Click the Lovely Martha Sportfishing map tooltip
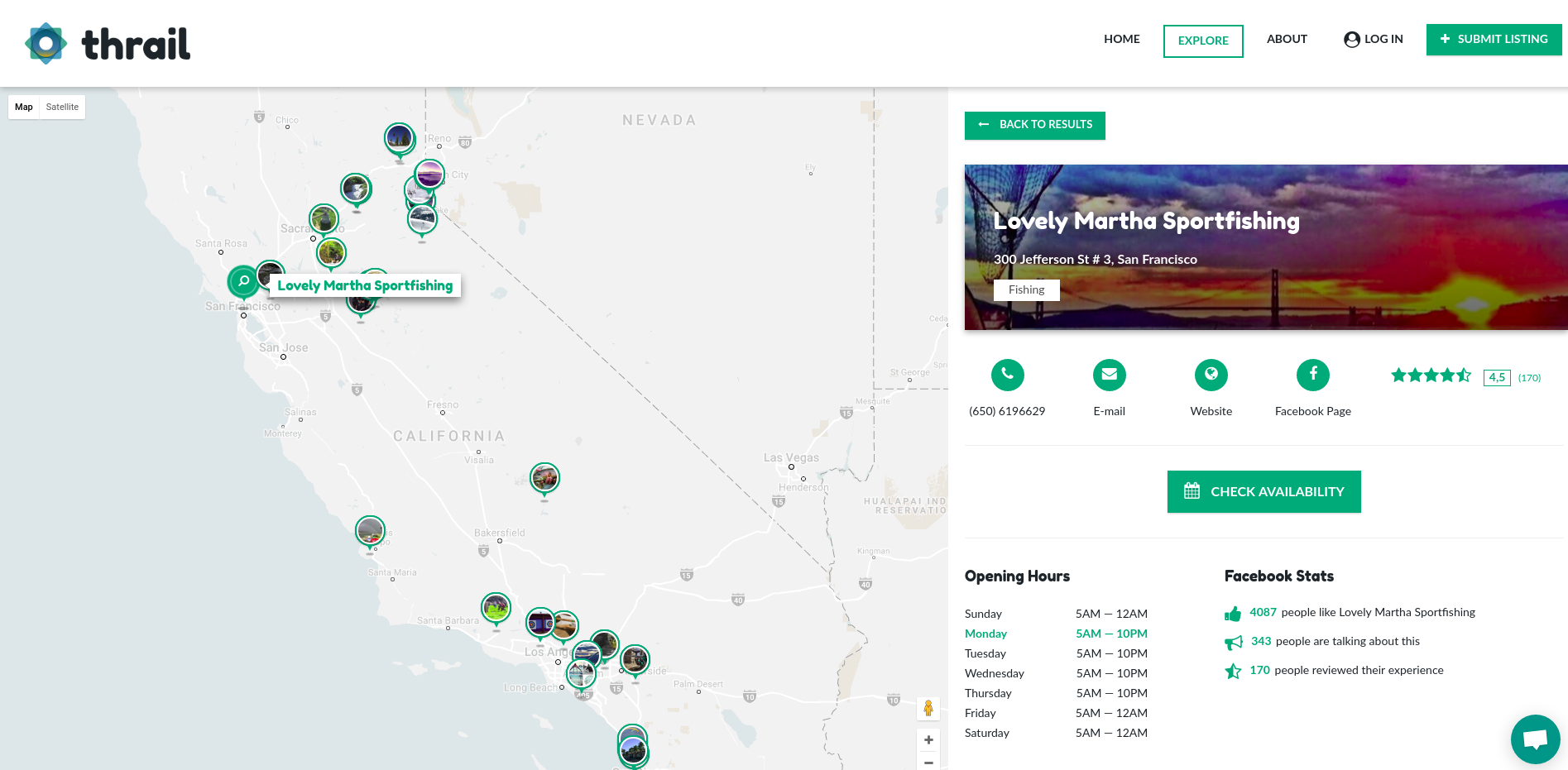The width and height of the screenshot is (1568, 770). tap(365, 285)
